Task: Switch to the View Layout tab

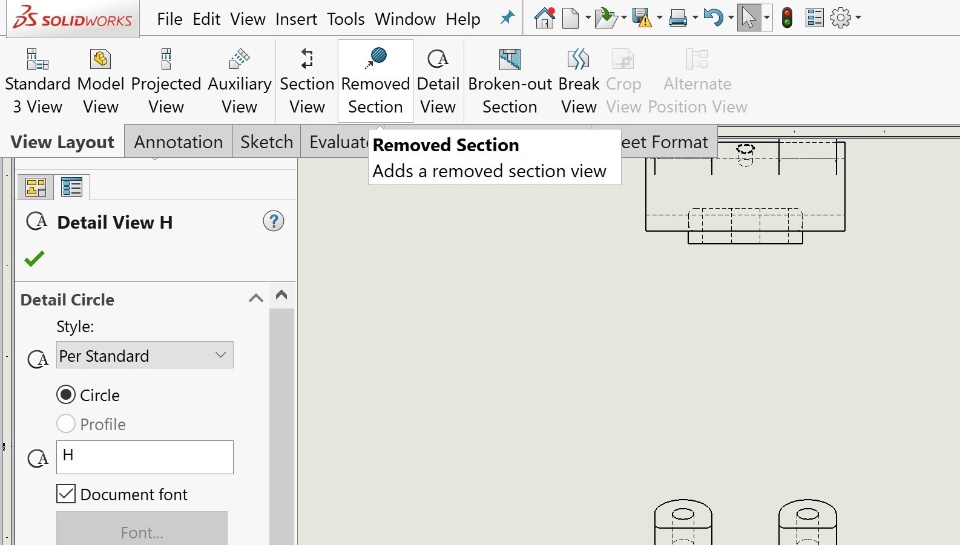Action: pyautogui.click(x=62, y=141)
